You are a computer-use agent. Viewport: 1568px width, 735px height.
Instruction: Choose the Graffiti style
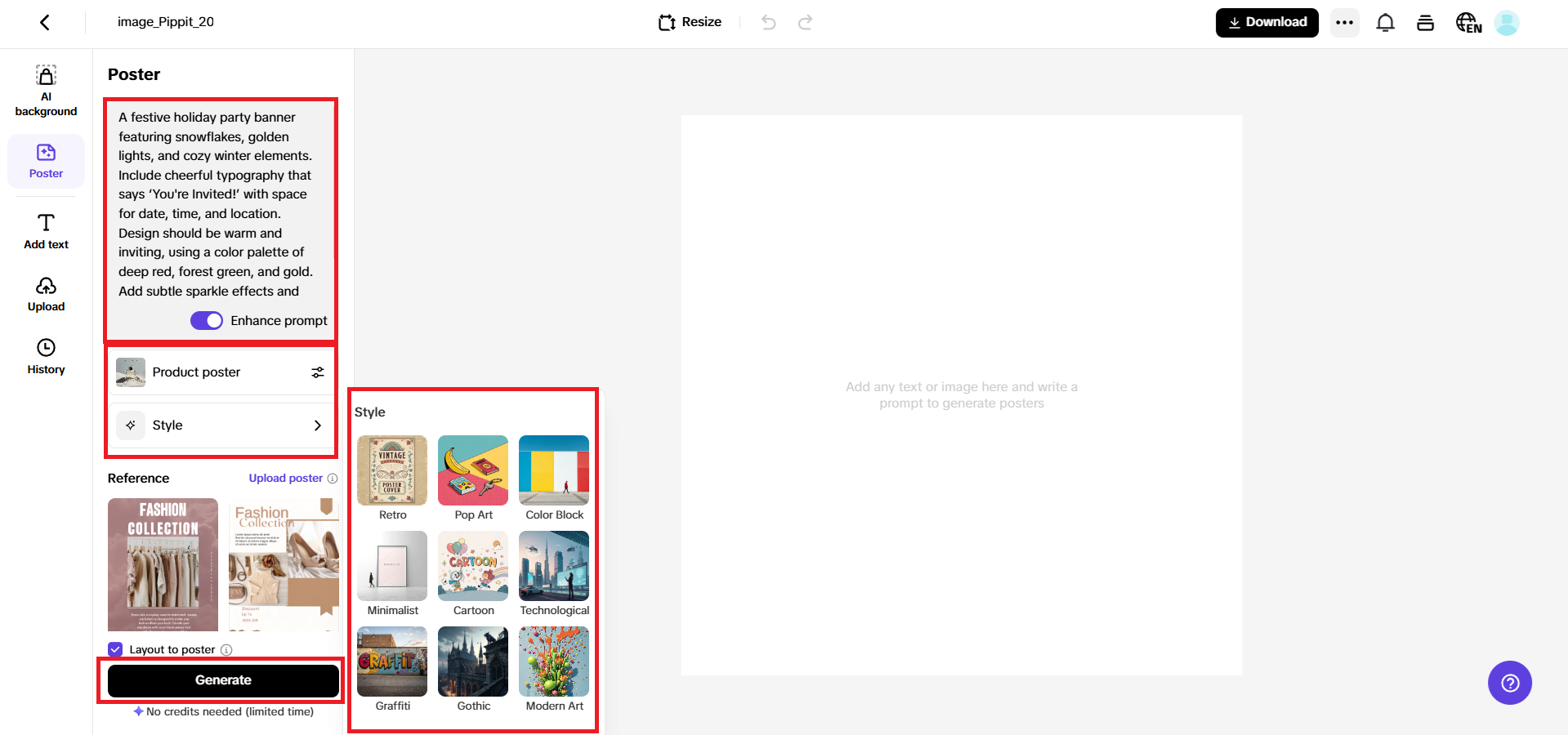click(392, 670)
